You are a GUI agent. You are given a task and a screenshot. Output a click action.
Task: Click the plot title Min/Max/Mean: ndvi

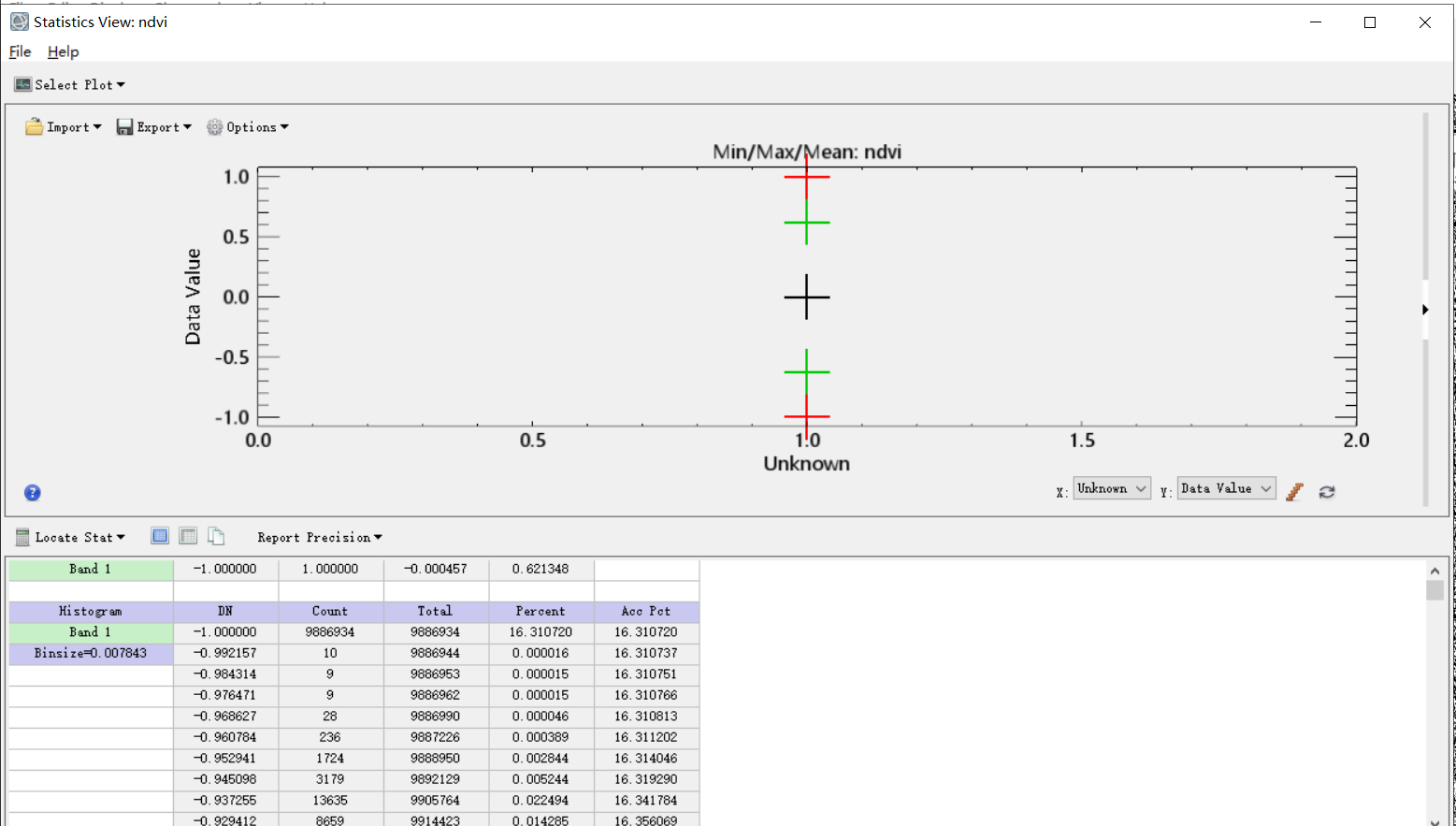pos(807,152)
